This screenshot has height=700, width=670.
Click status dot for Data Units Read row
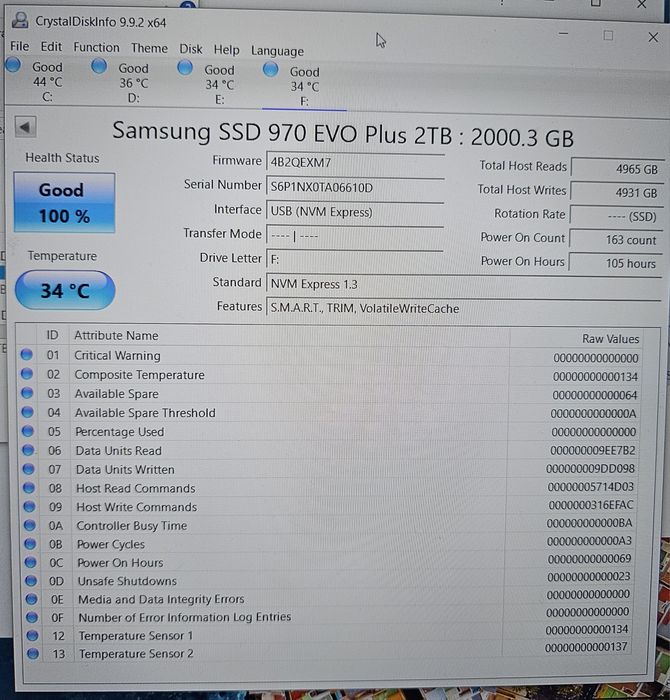[x=28, y=450]
